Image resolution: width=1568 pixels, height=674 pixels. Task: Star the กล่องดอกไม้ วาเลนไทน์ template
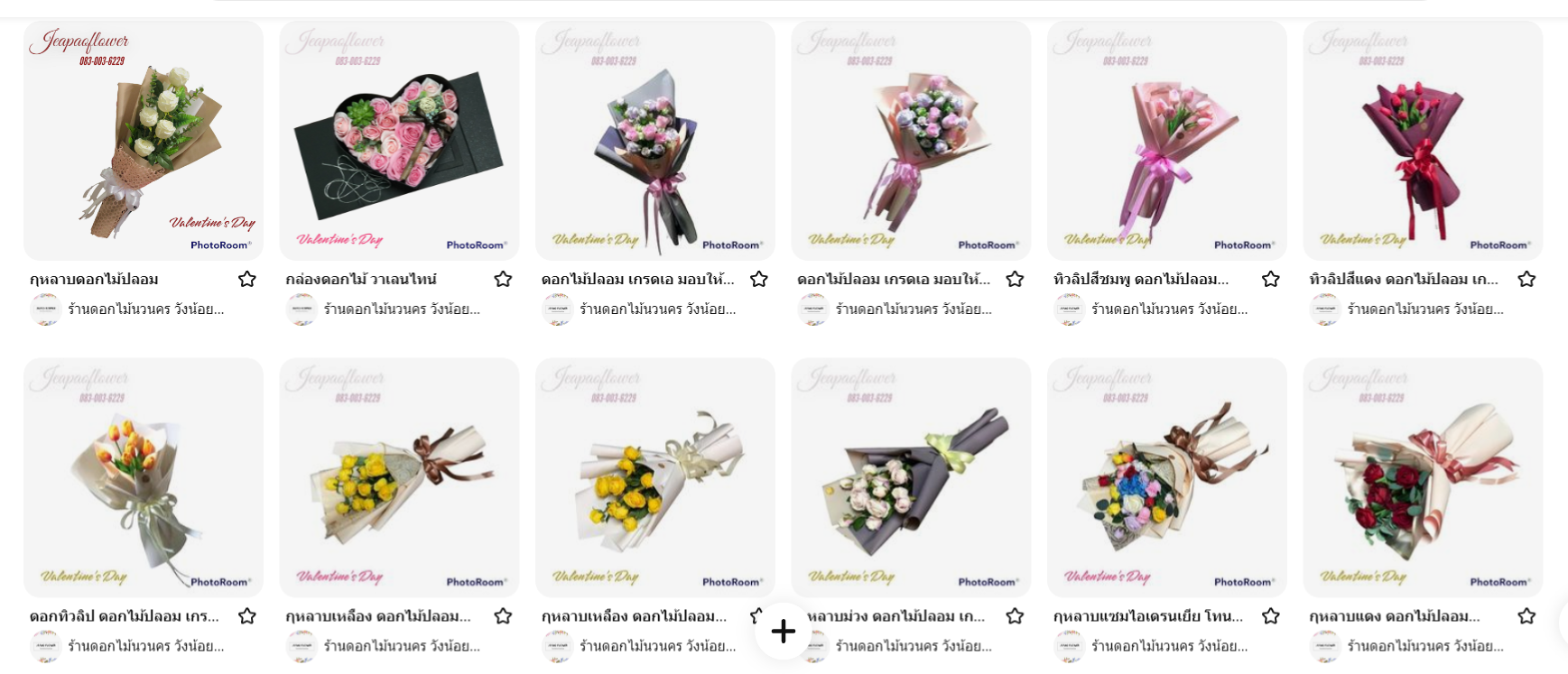[x=503, y=279]
